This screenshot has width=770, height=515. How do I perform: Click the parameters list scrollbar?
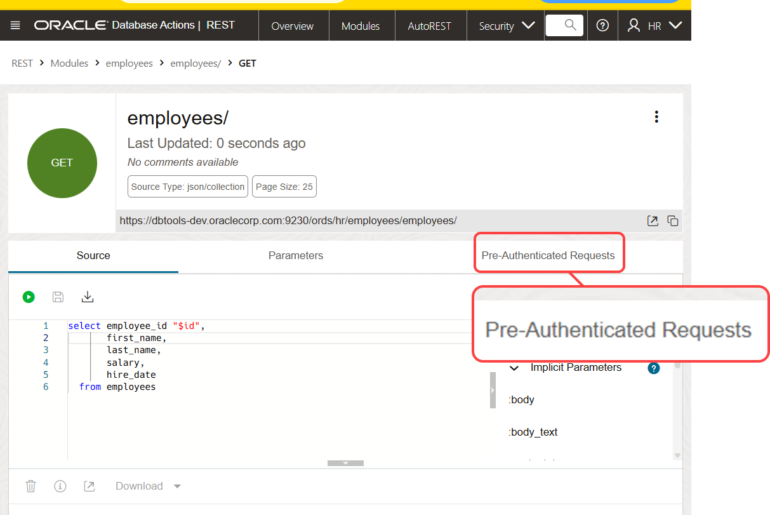coord(678,410)
